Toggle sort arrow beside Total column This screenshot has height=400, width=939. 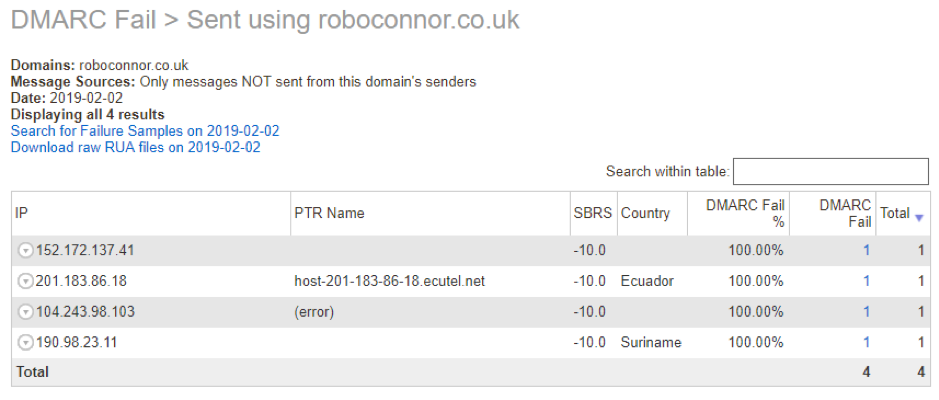919,219
